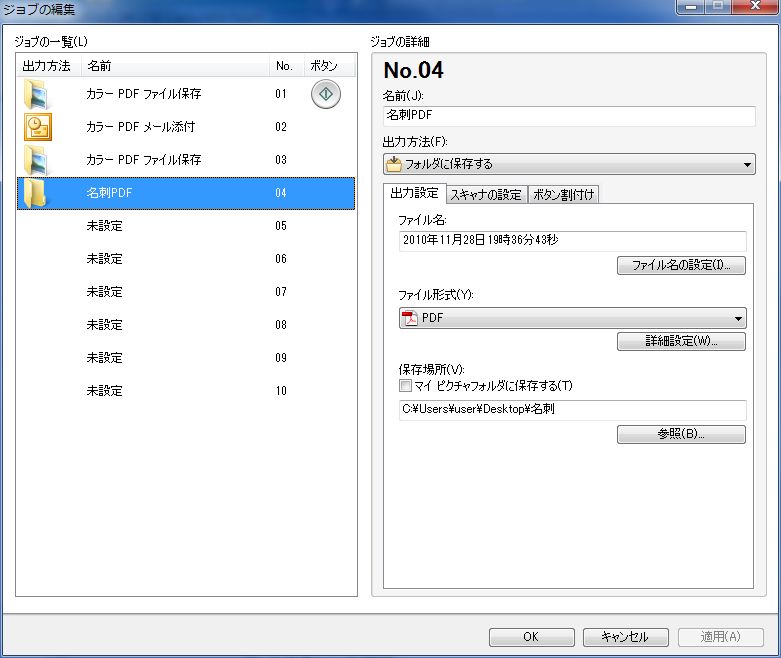This screenshot has height=658, width=781.
Task: Click the folder icon for job 03
Action: coord(36,160)
